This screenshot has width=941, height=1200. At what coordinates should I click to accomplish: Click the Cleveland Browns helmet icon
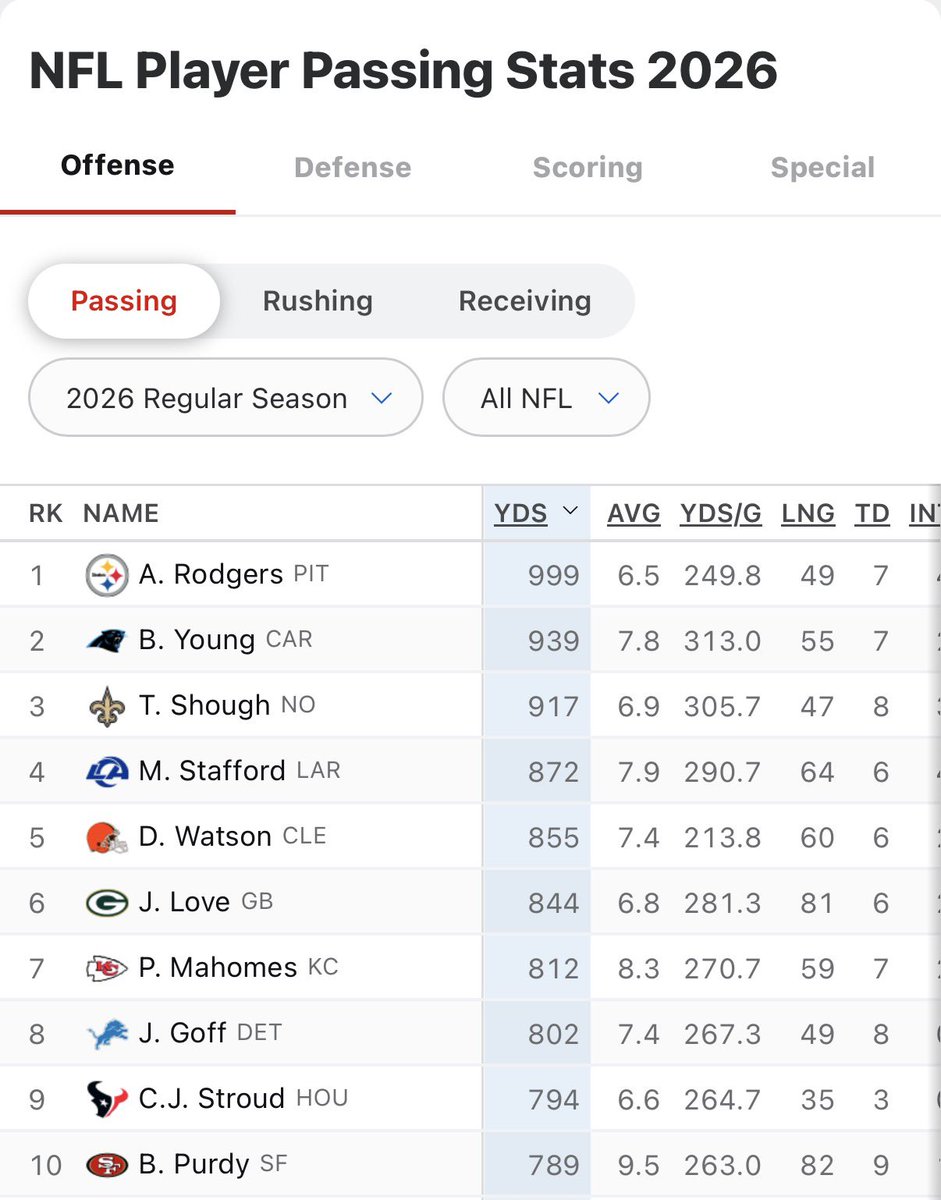(x=106, y=837)
